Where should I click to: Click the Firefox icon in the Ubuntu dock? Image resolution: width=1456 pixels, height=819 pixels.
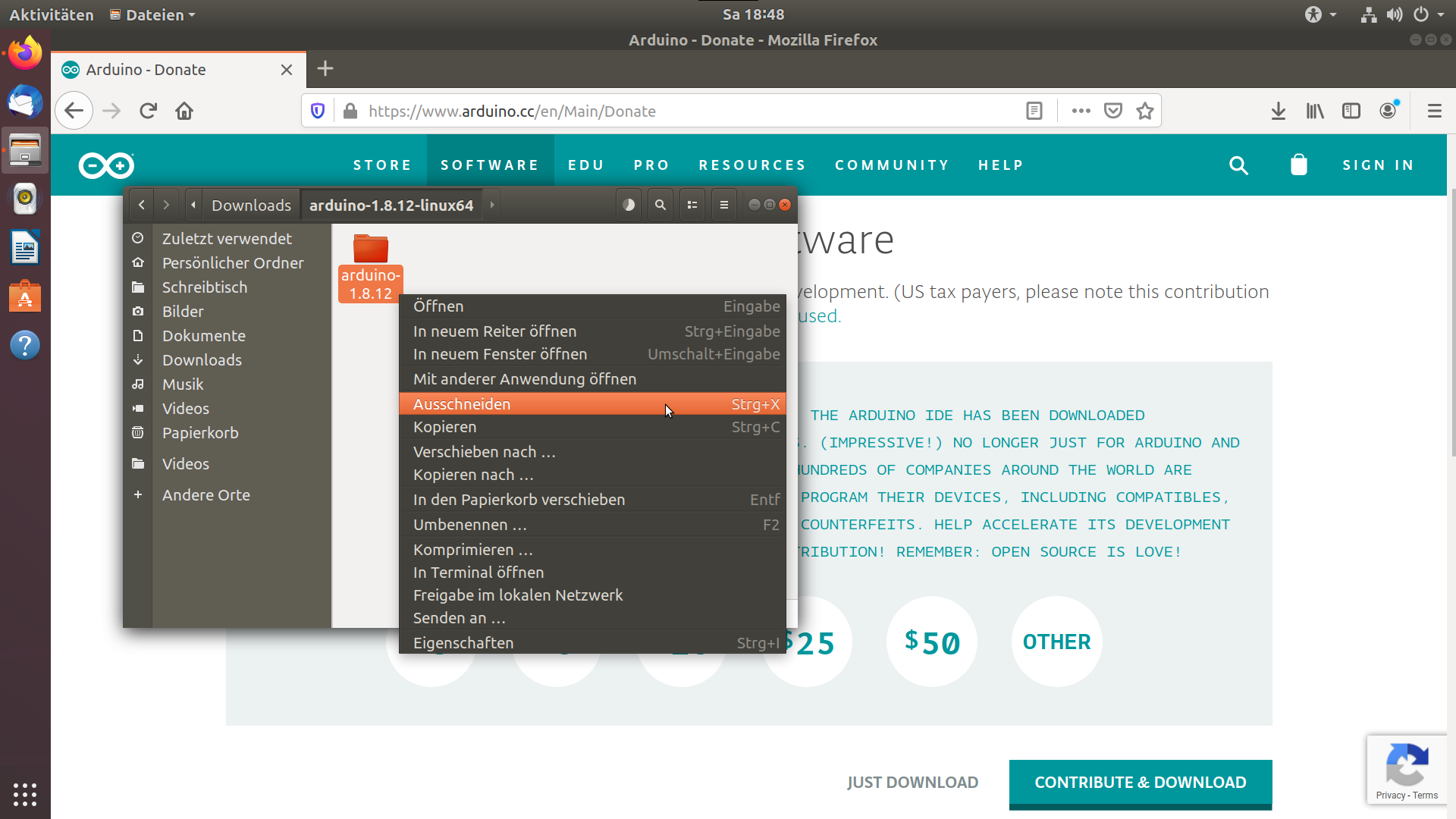click(25, 53)
